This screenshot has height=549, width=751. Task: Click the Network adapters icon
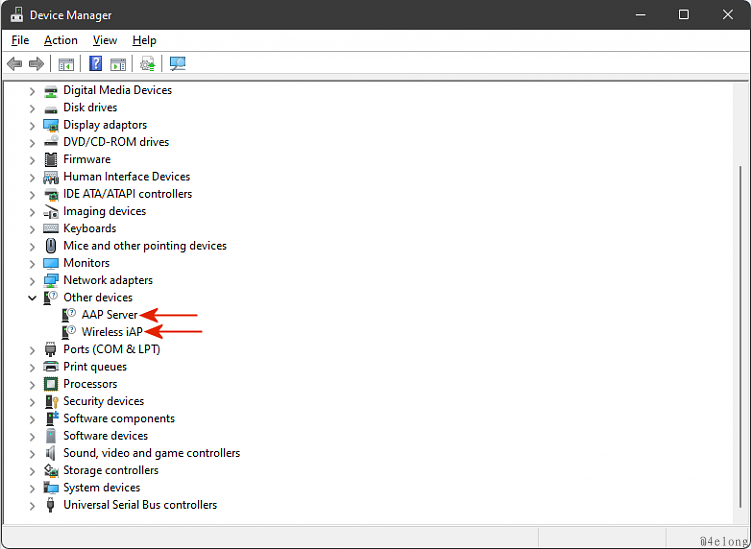[x=51, y=281]
